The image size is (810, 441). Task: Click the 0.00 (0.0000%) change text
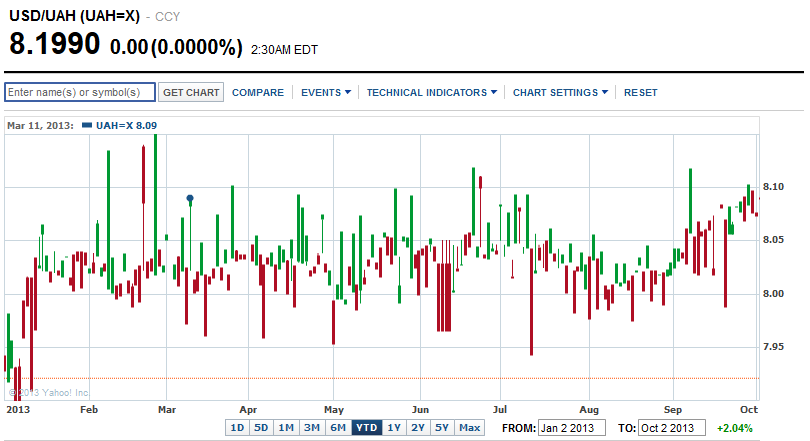[x=176, y=47]
